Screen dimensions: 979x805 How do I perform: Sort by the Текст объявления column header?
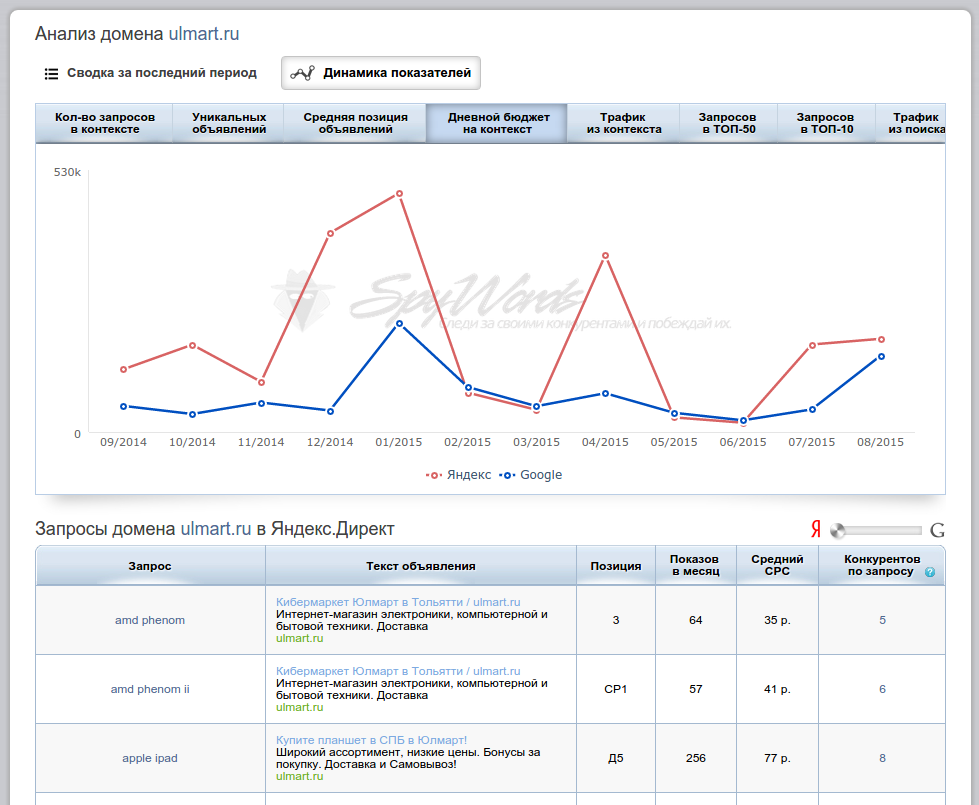click(x=421, y=566)
